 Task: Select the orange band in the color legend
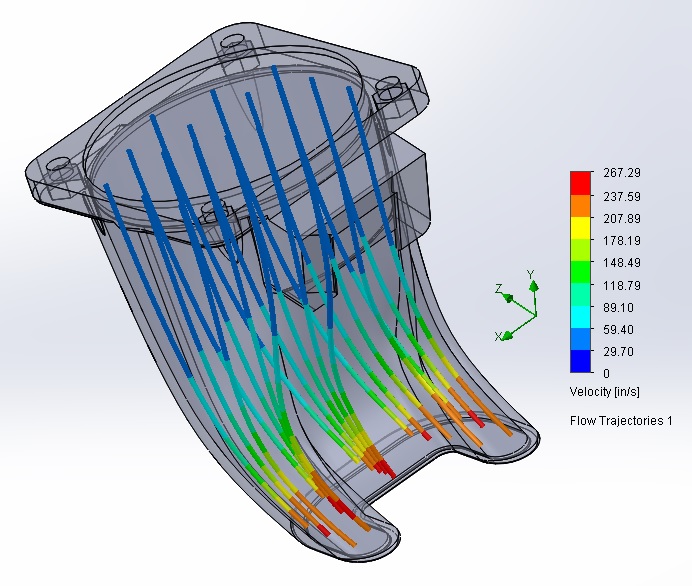[580, 204]
